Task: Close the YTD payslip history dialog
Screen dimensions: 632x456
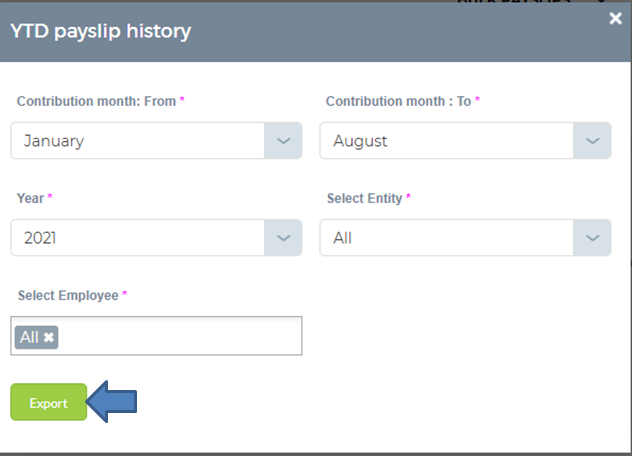Action: coord(615,18)
